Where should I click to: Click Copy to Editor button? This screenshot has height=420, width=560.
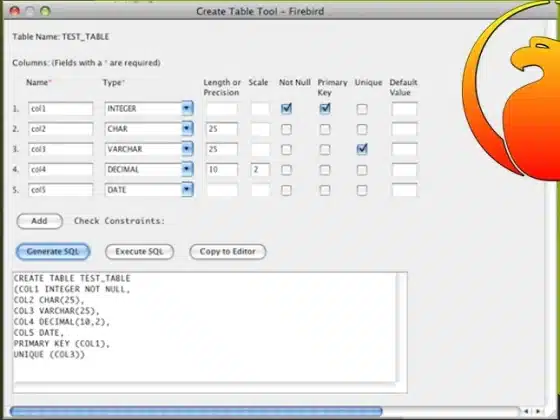pos(228,252)
